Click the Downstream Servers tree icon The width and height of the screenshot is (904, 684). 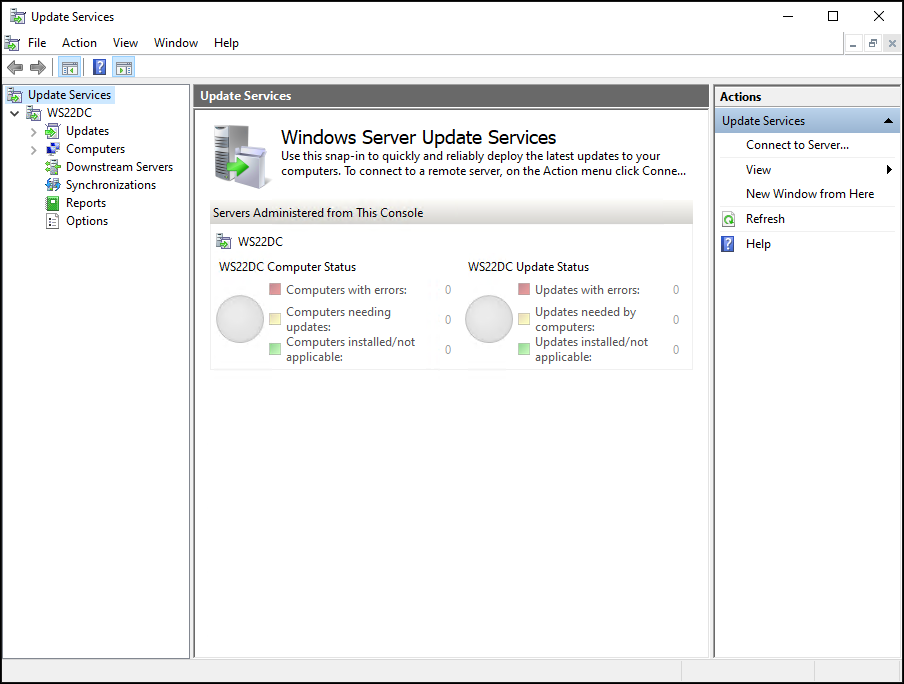coord(52,167)
